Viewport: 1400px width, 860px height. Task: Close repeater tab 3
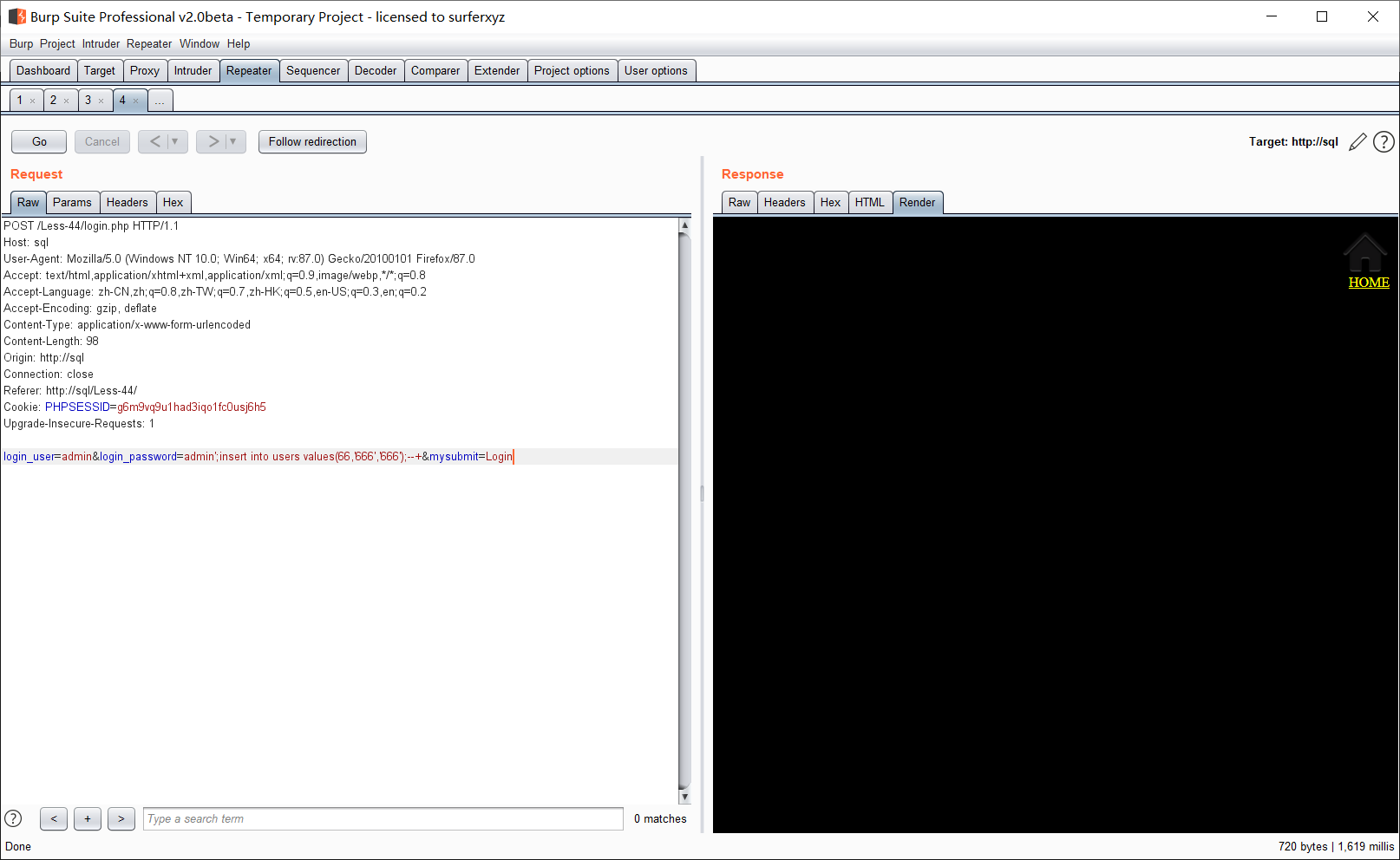tap(101, 101)
